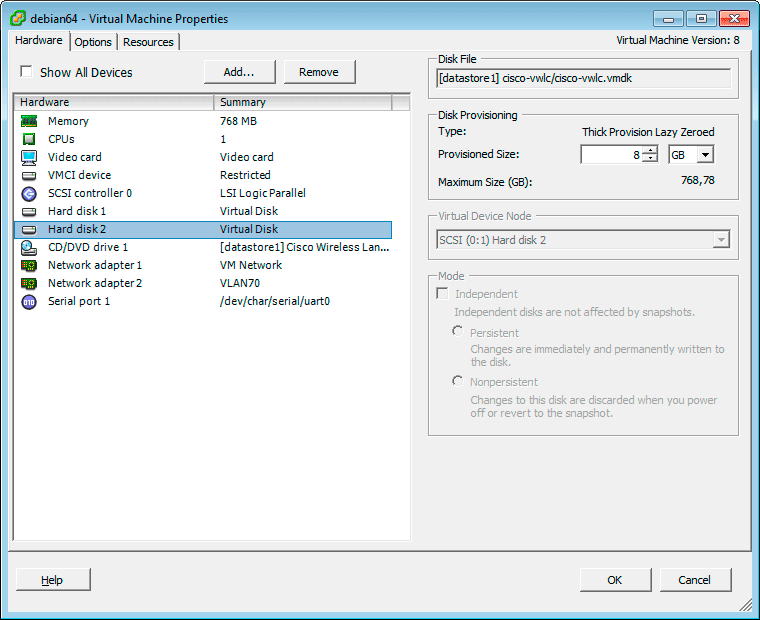760x620 pixels.
Task: Click the Video card monitor icon
Action: pyautogui.click(x=29, y=158)
